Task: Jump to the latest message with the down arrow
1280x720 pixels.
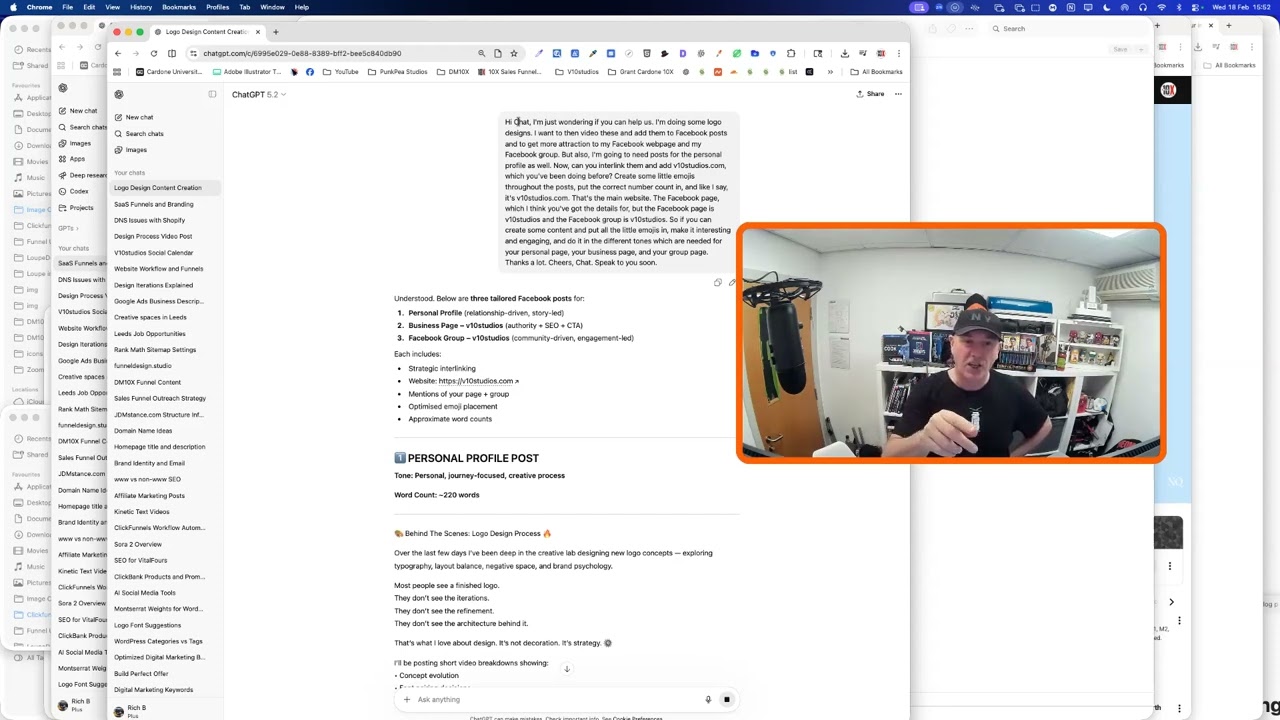Action: coord(566,669)
